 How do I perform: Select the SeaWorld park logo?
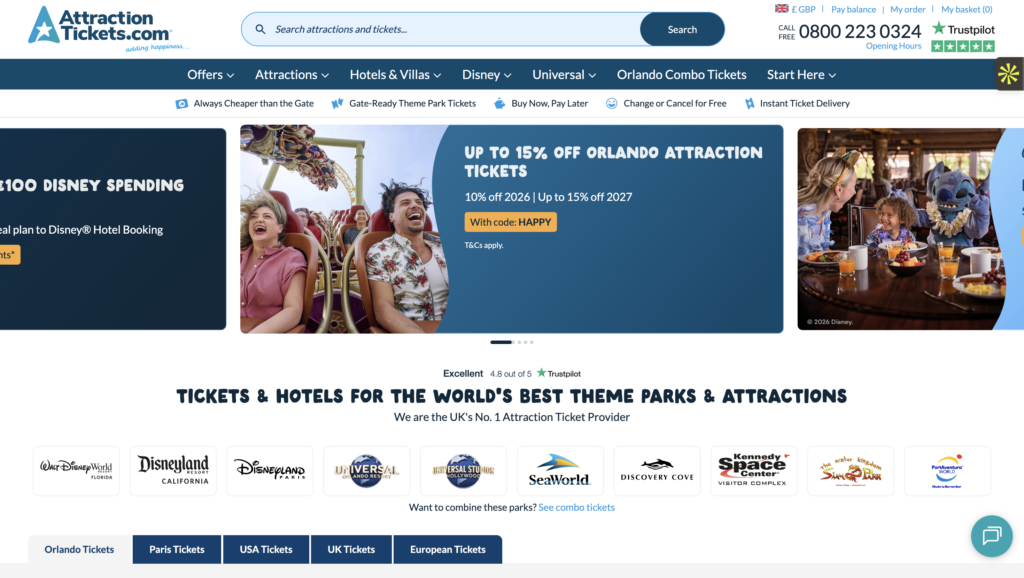point(560,471)
